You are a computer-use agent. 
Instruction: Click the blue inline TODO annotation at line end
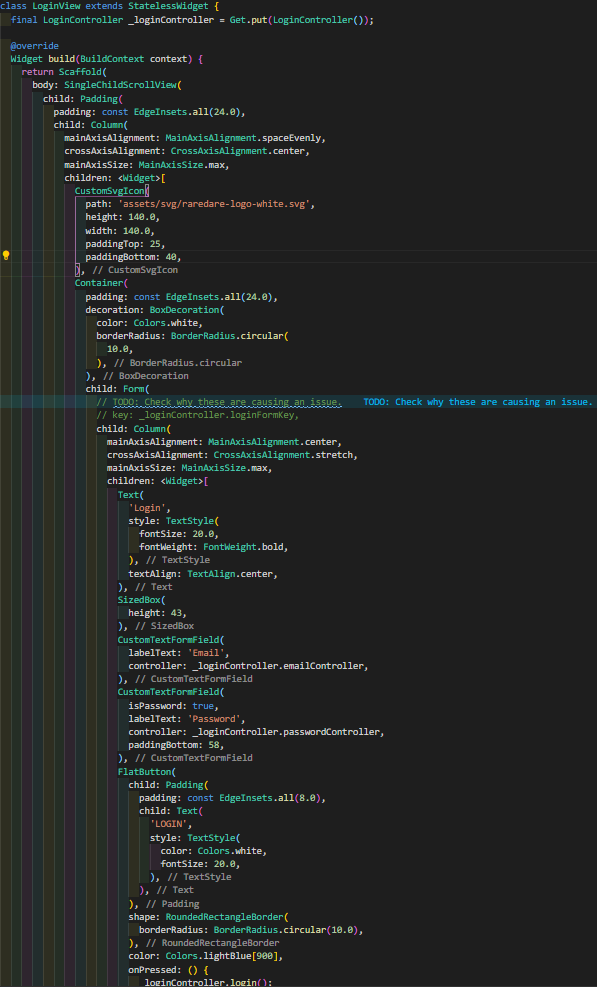coord(479,402)
